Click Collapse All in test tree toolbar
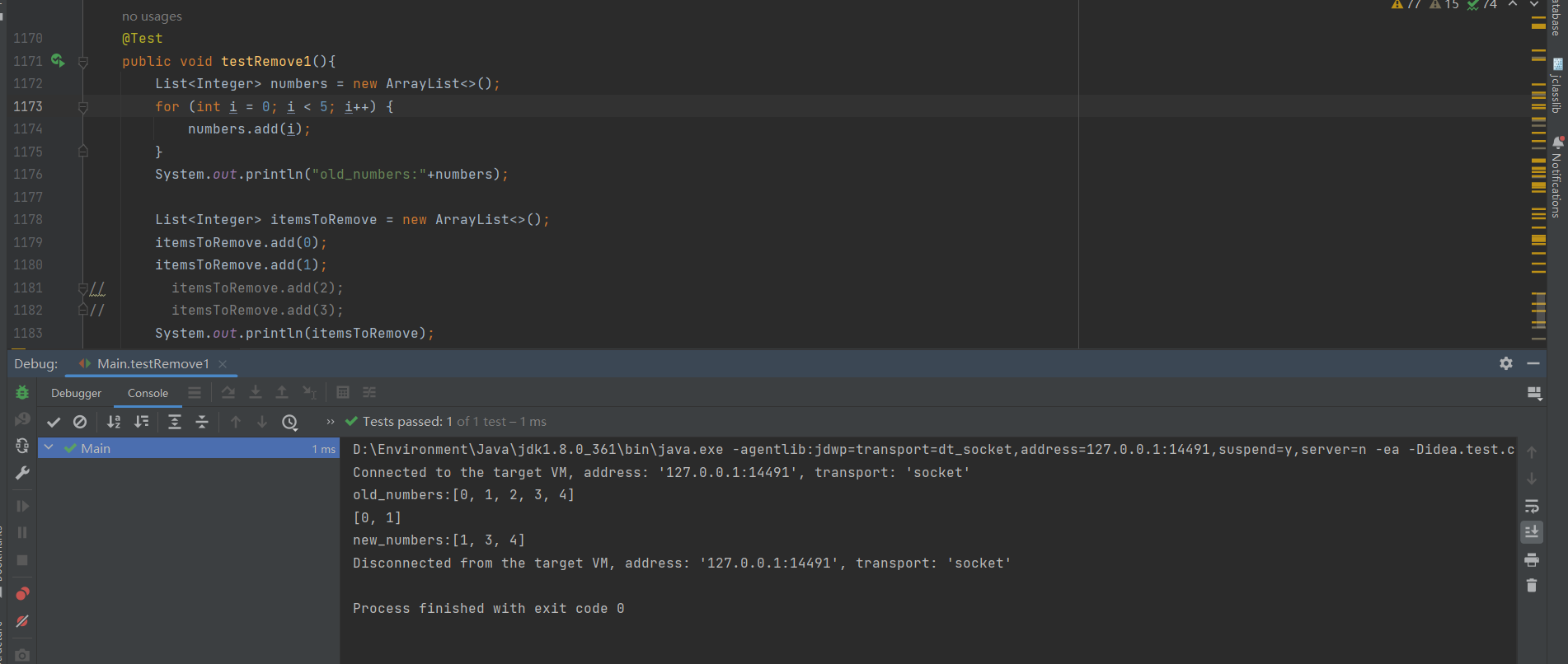The width and height of the screenshot is (1568, 664). 202,422
